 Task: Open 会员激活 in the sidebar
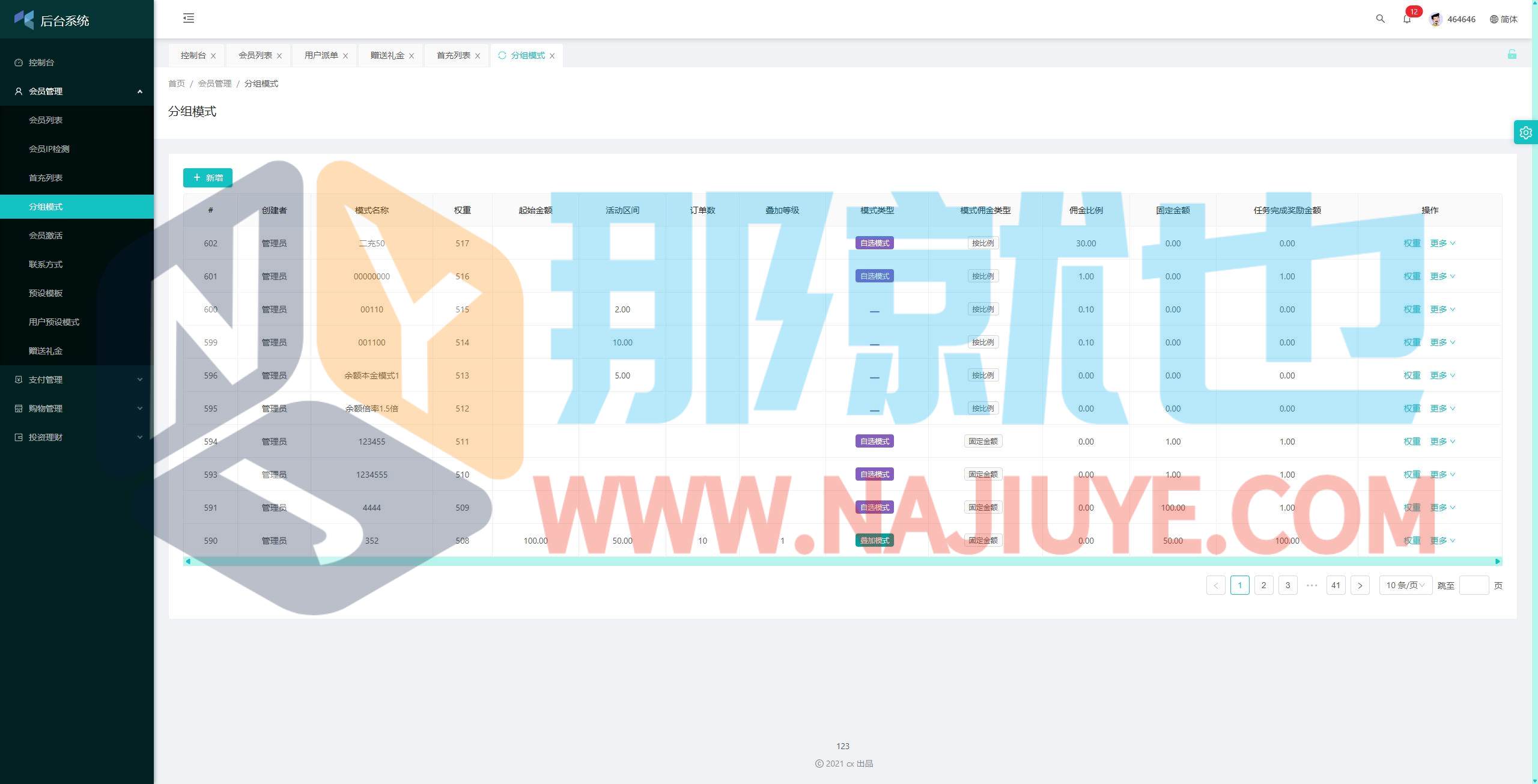46,236
